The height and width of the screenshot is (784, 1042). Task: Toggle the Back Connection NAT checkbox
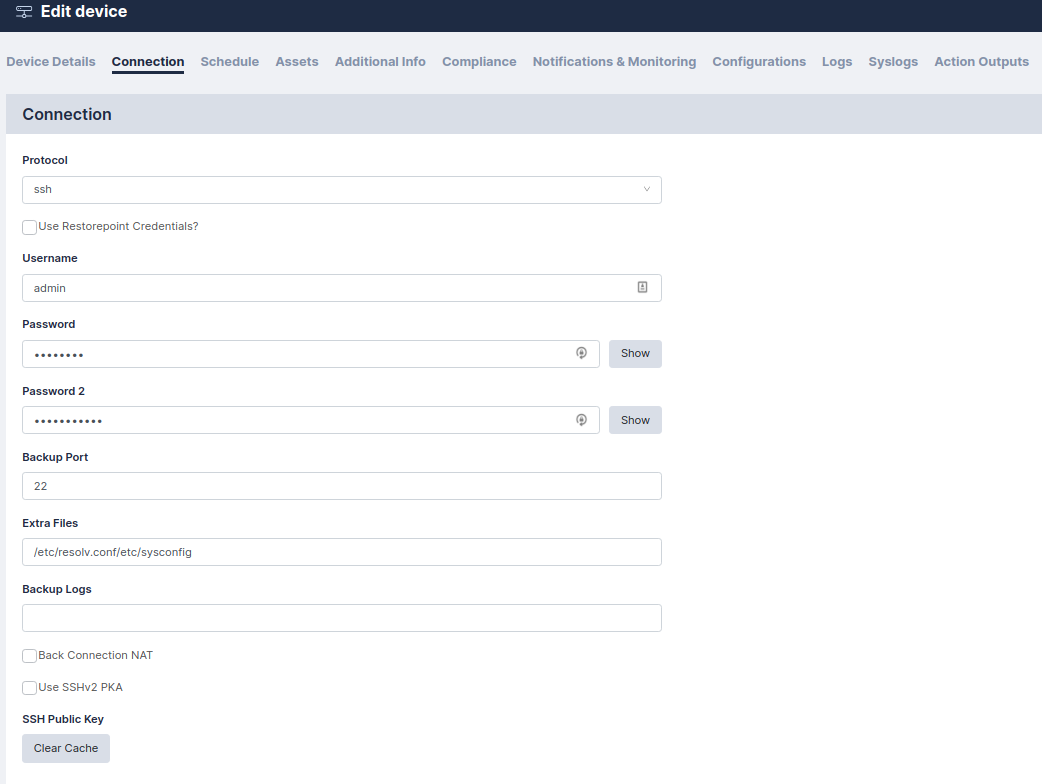click(x=29, y=656)
